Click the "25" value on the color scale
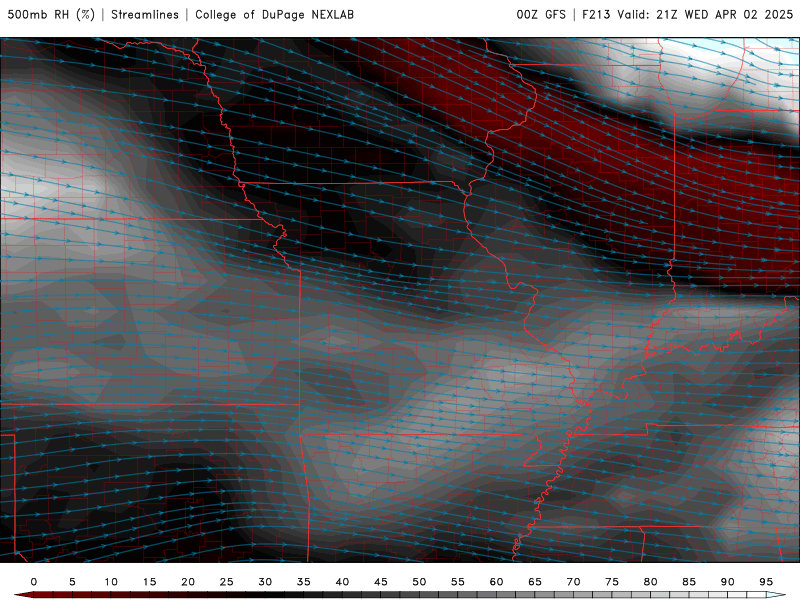The height and width of the screenshot is (600, 800). tap(227, 582)
